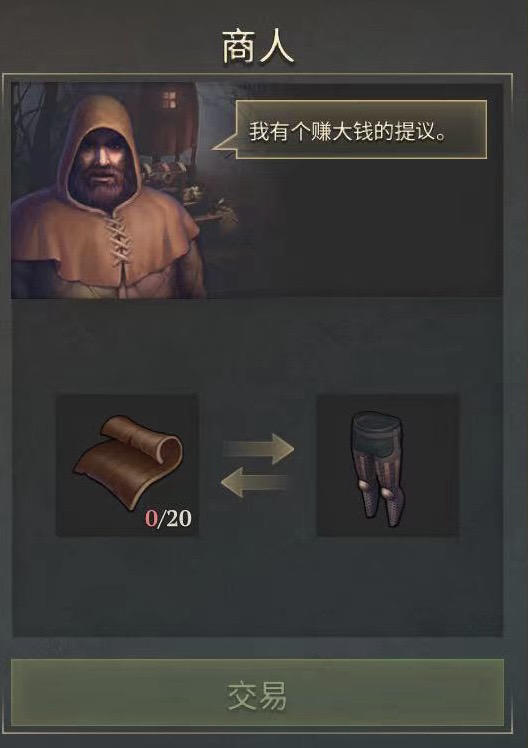Click the red 0 in the leather count
Viewport: 528px width, 748px height.
click(x=151, y=519)
